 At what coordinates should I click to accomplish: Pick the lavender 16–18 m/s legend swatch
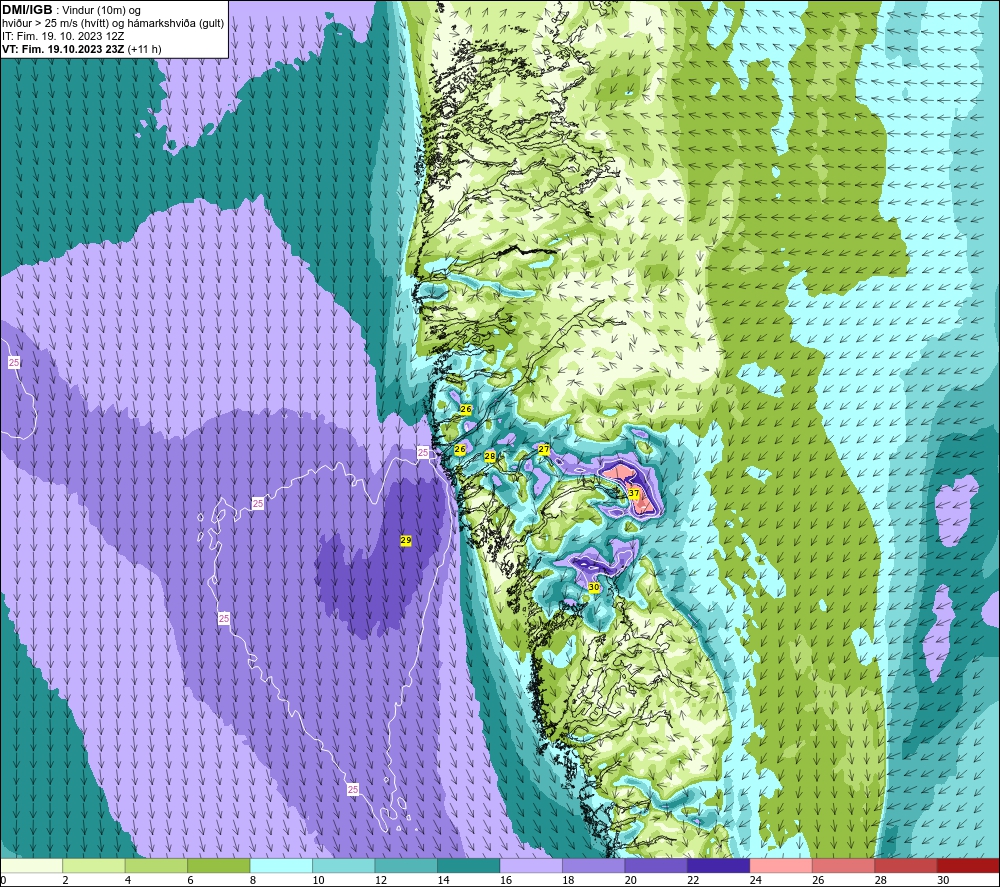pyautogui.click(x=531, y=866)
